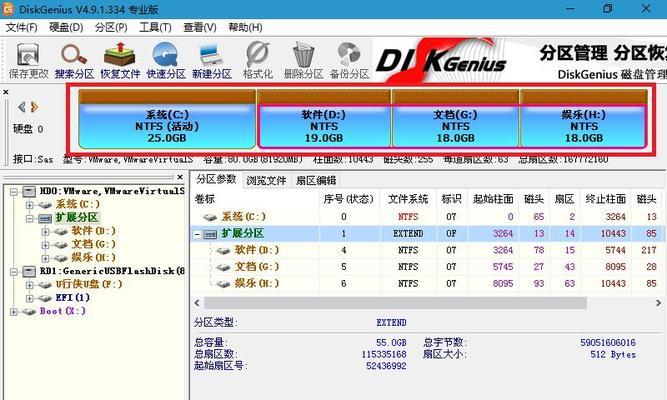This screenshot has height=400, width=667.
Task: Expand the EFI(1) tree node
Action: pyautogui.click(x=29, y=298)
